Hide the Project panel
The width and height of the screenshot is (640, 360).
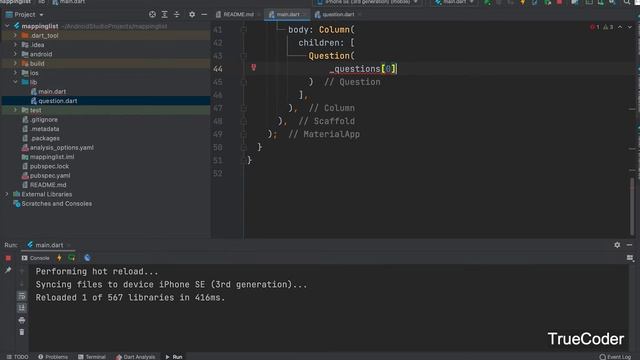pos(204,14)
